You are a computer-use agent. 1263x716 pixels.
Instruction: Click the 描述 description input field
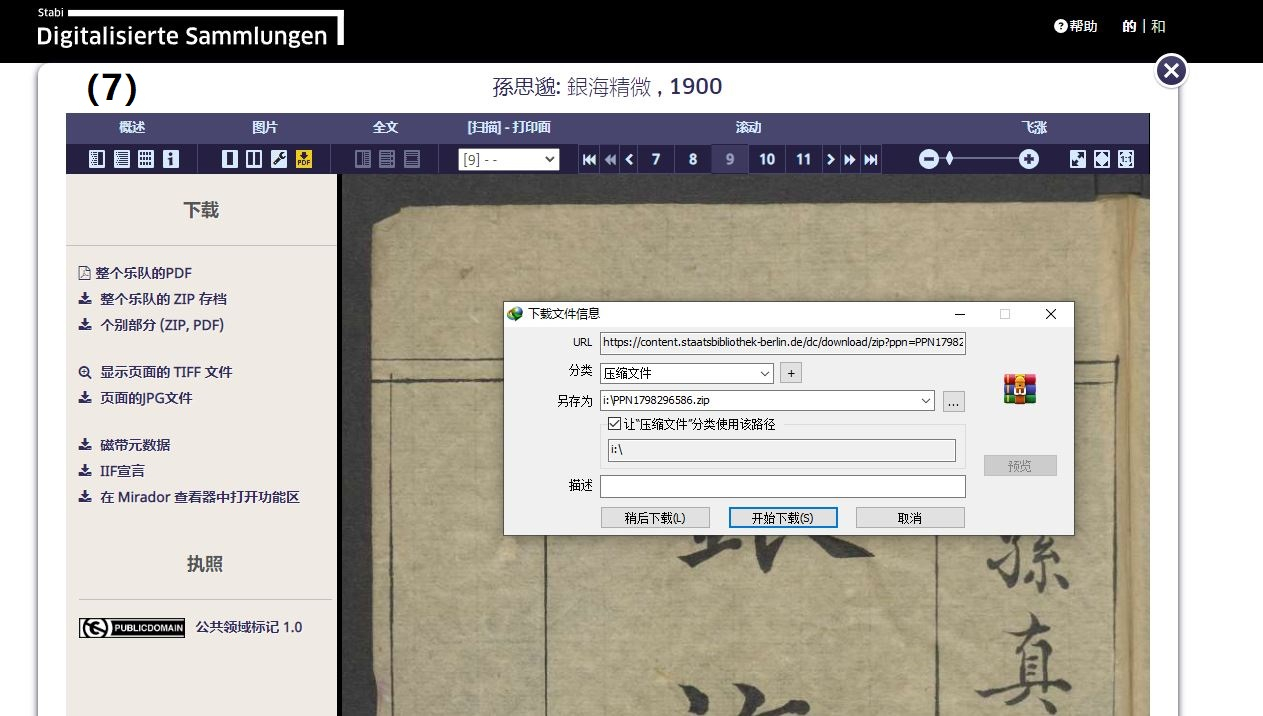pyautogui.click(x=782, y=486)
